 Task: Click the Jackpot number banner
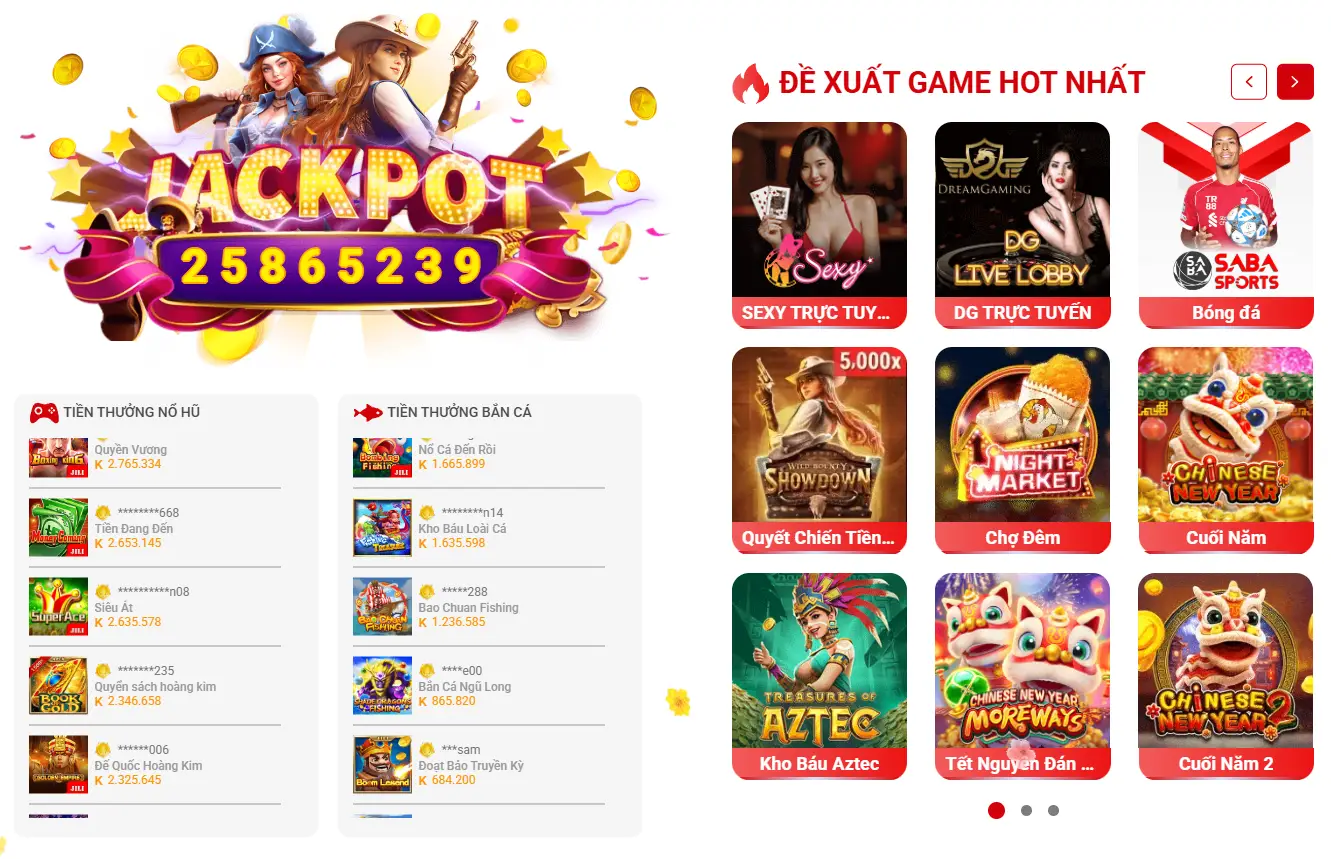click(x=333, y=267)
